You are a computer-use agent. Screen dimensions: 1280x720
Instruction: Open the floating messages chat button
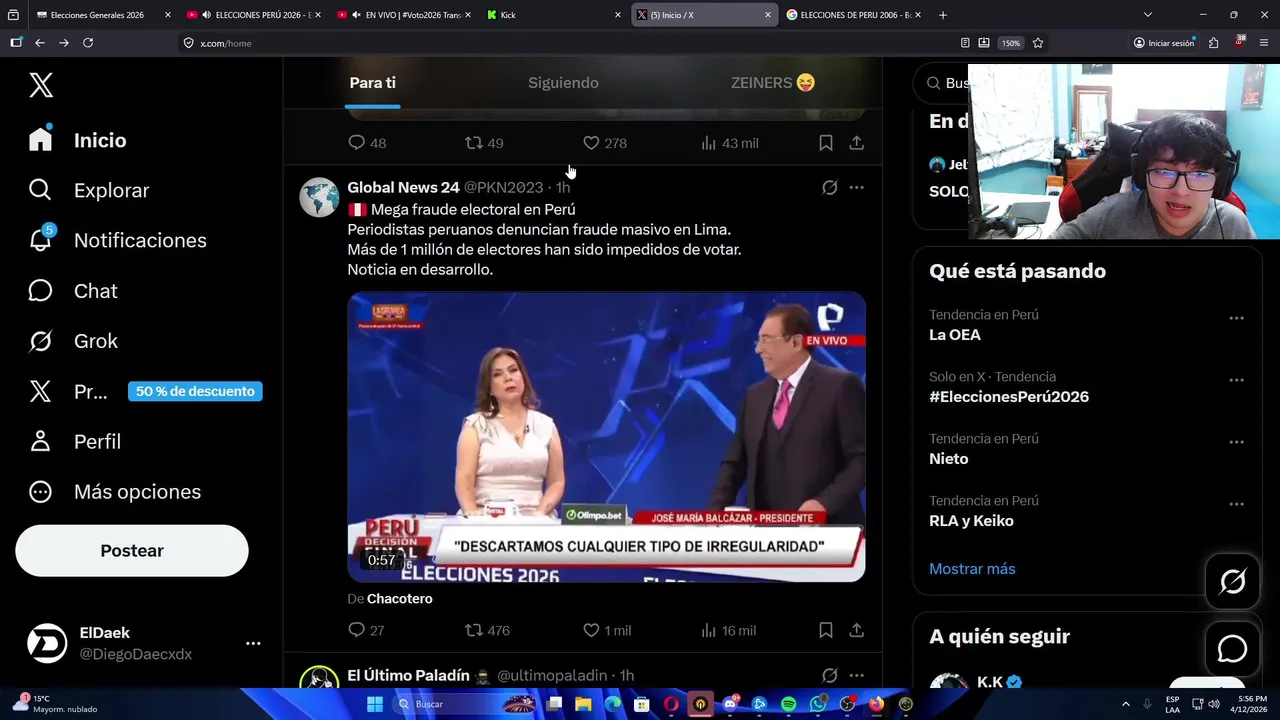click(1232, 649)
